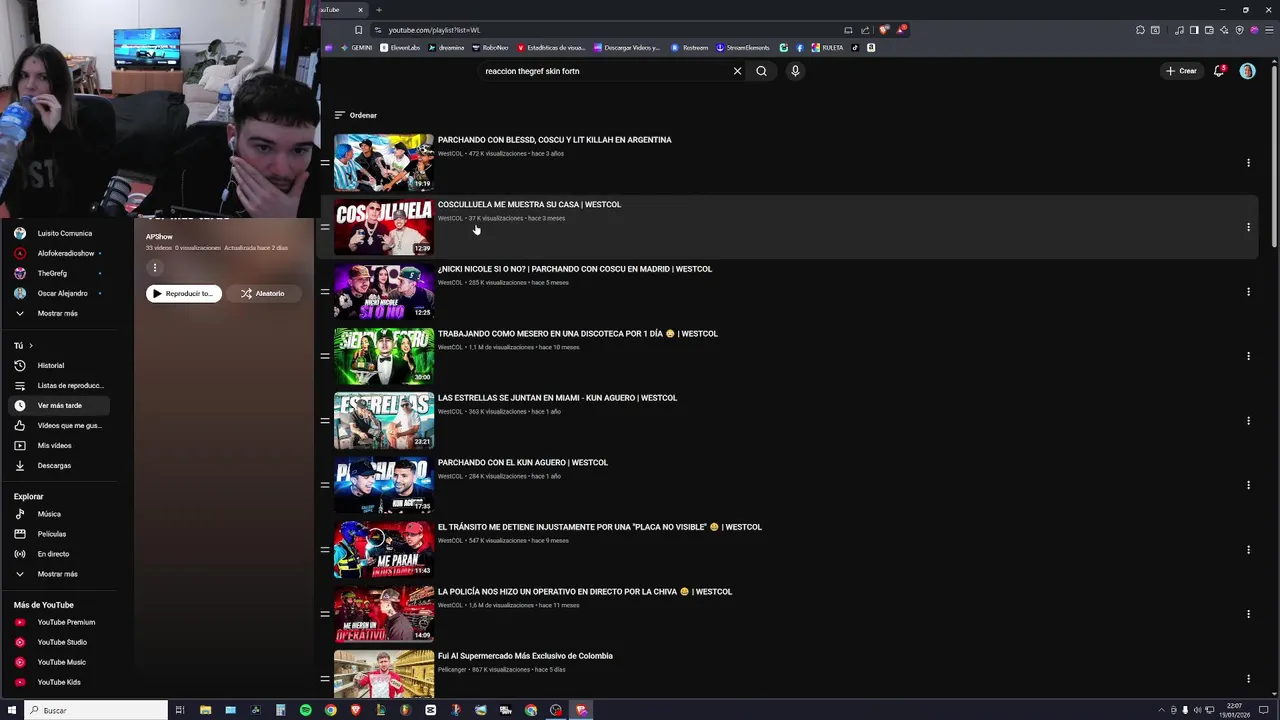Open Mis videos in sidebar
Viewport: 1280px width, 720px height.
point(59,445)
